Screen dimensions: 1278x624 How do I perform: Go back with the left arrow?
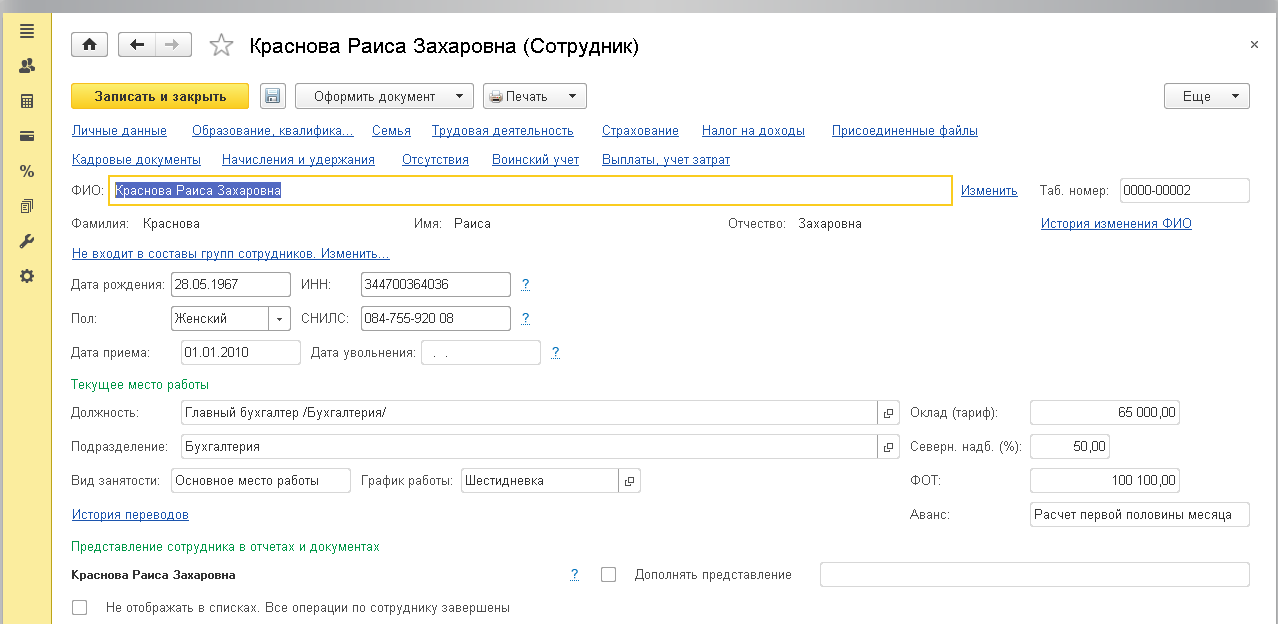point(137,45)
